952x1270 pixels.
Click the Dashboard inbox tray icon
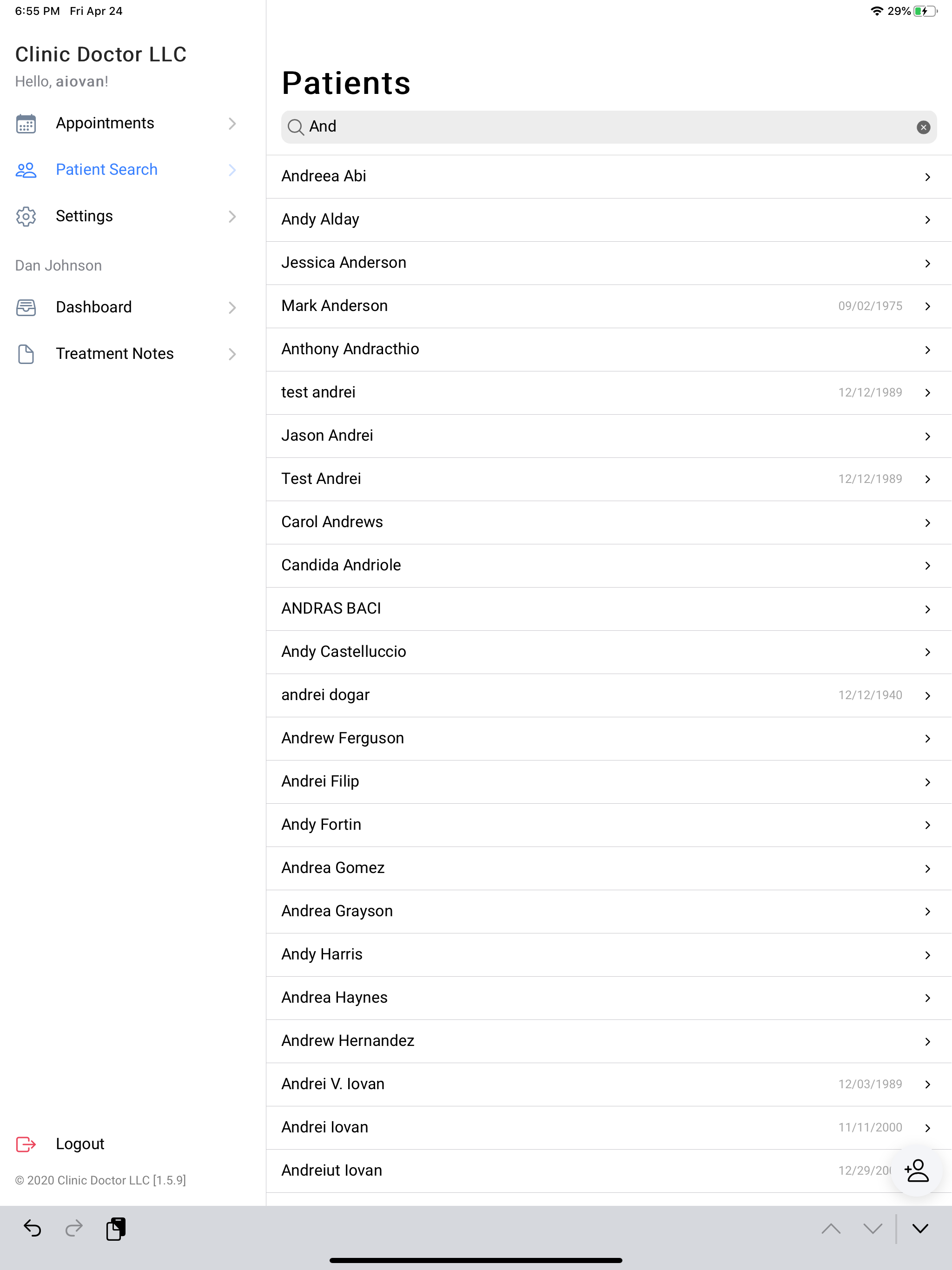[26, 308]
